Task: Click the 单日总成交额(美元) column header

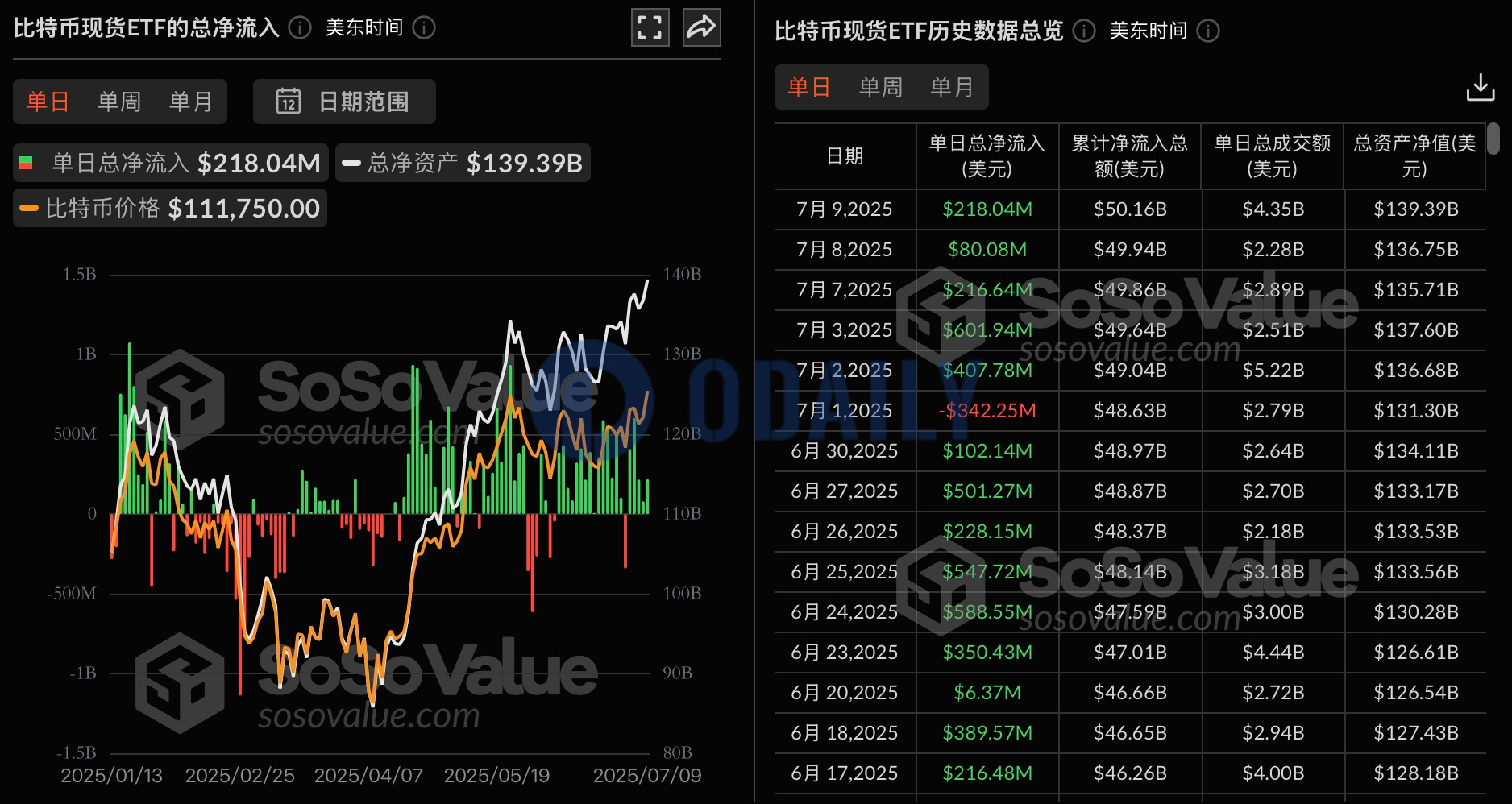Action: point(1273,156)
